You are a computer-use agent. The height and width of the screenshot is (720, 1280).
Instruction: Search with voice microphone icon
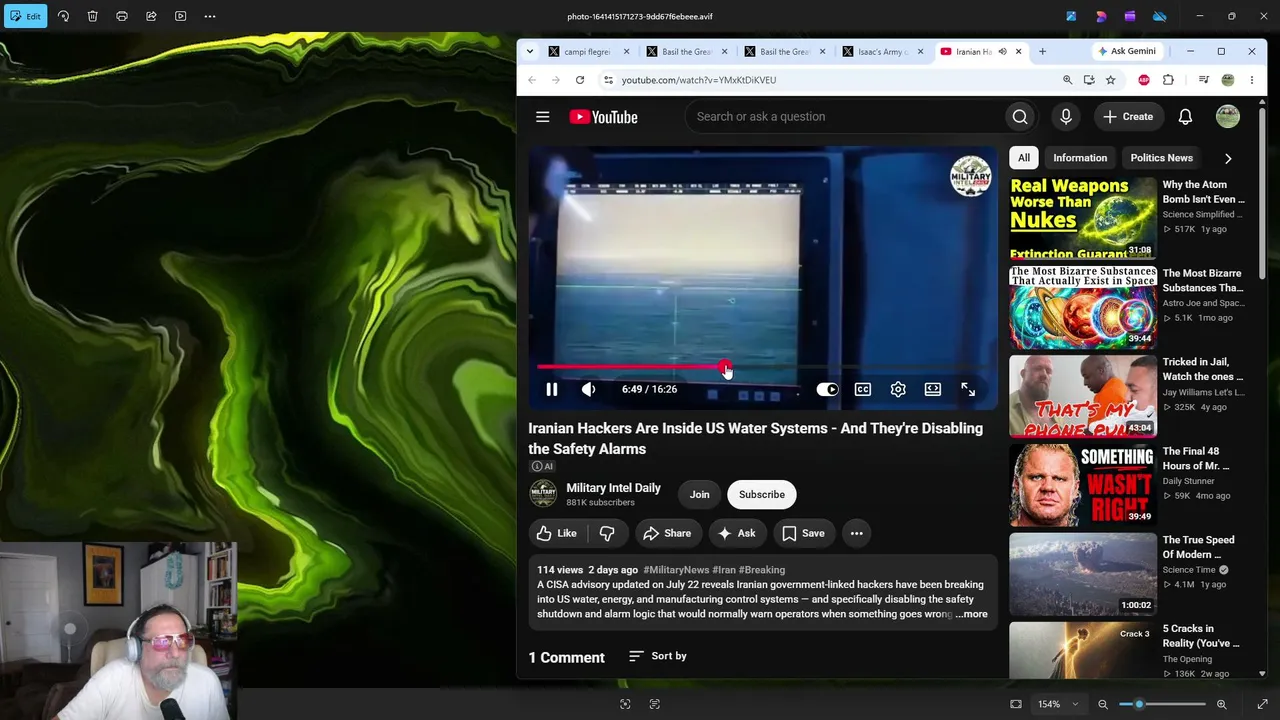(1066, 117)
